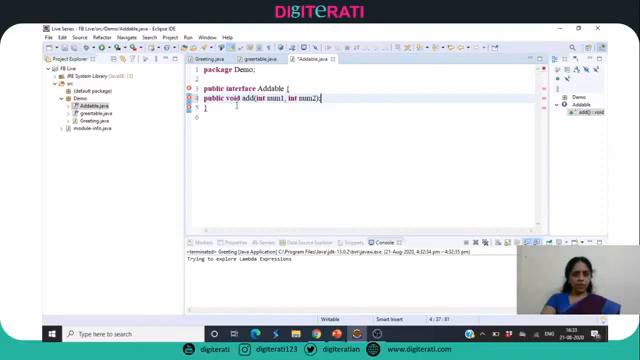Collapse the FB Live project node
Screen dimensions: 640x360
point(49,69)
